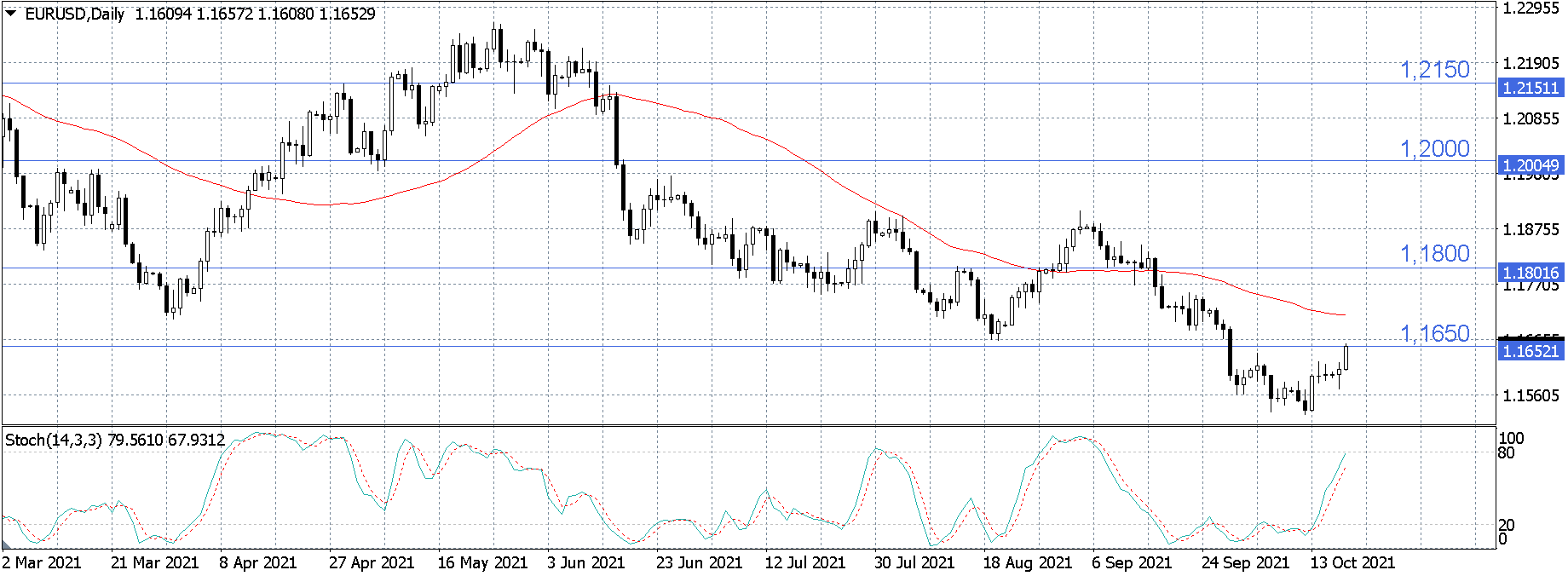Image resolution: width=1568 pixels, height=576 pixels.
Task: Click the 30 Jul 2021 date label
Action: [914, 562]
